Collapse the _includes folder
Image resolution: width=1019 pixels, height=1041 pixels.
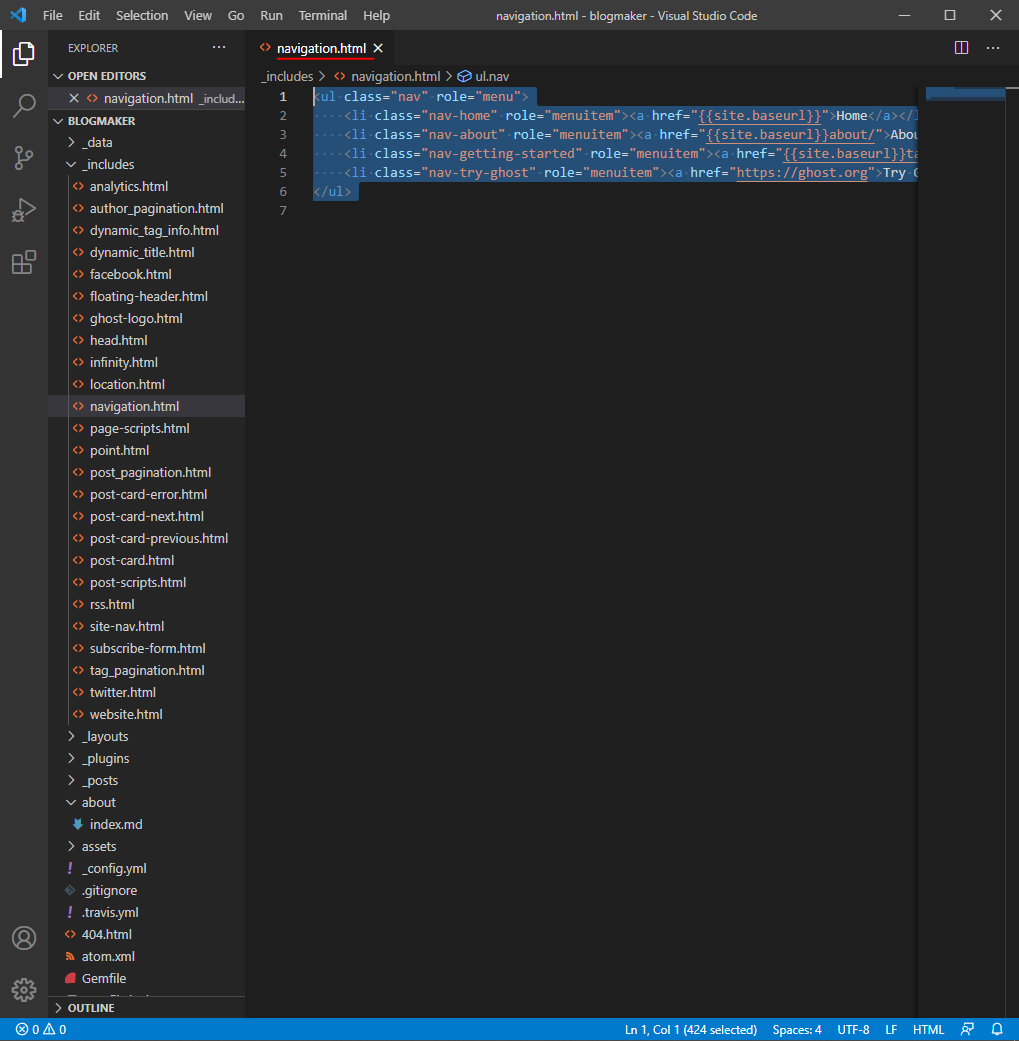71,165
